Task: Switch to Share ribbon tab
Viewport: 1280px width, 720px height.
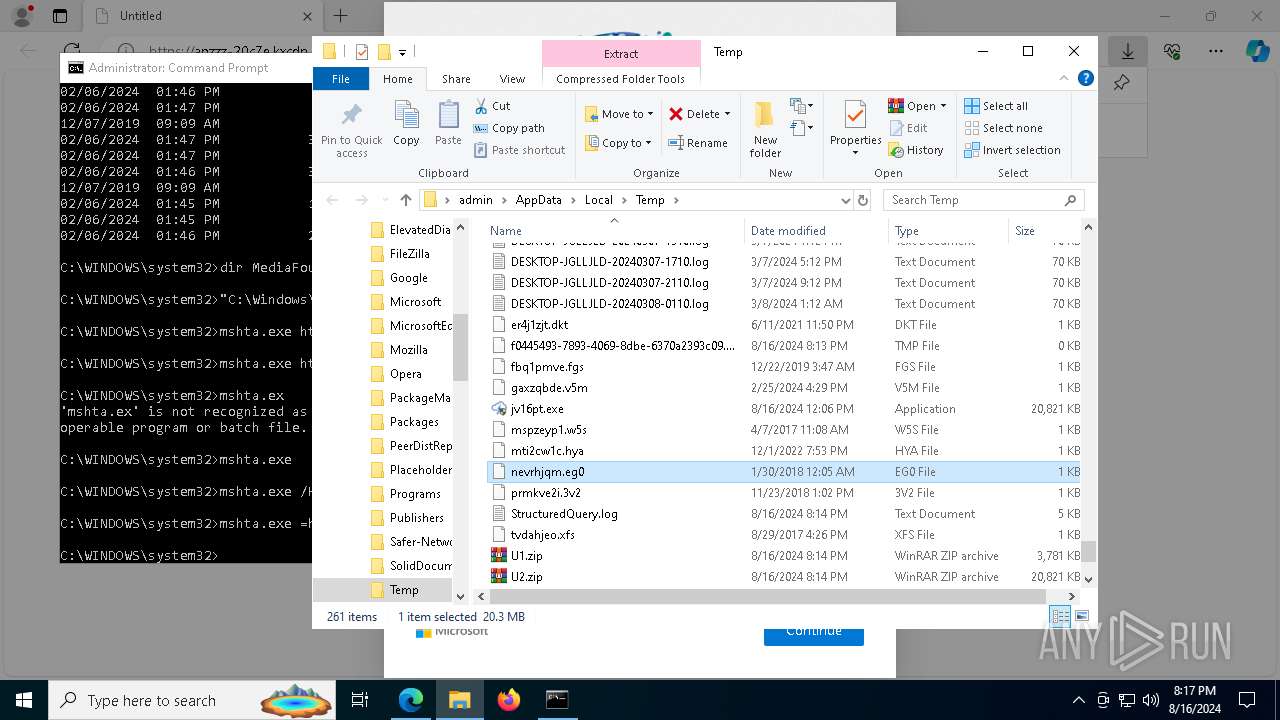Action: point(456,79)
